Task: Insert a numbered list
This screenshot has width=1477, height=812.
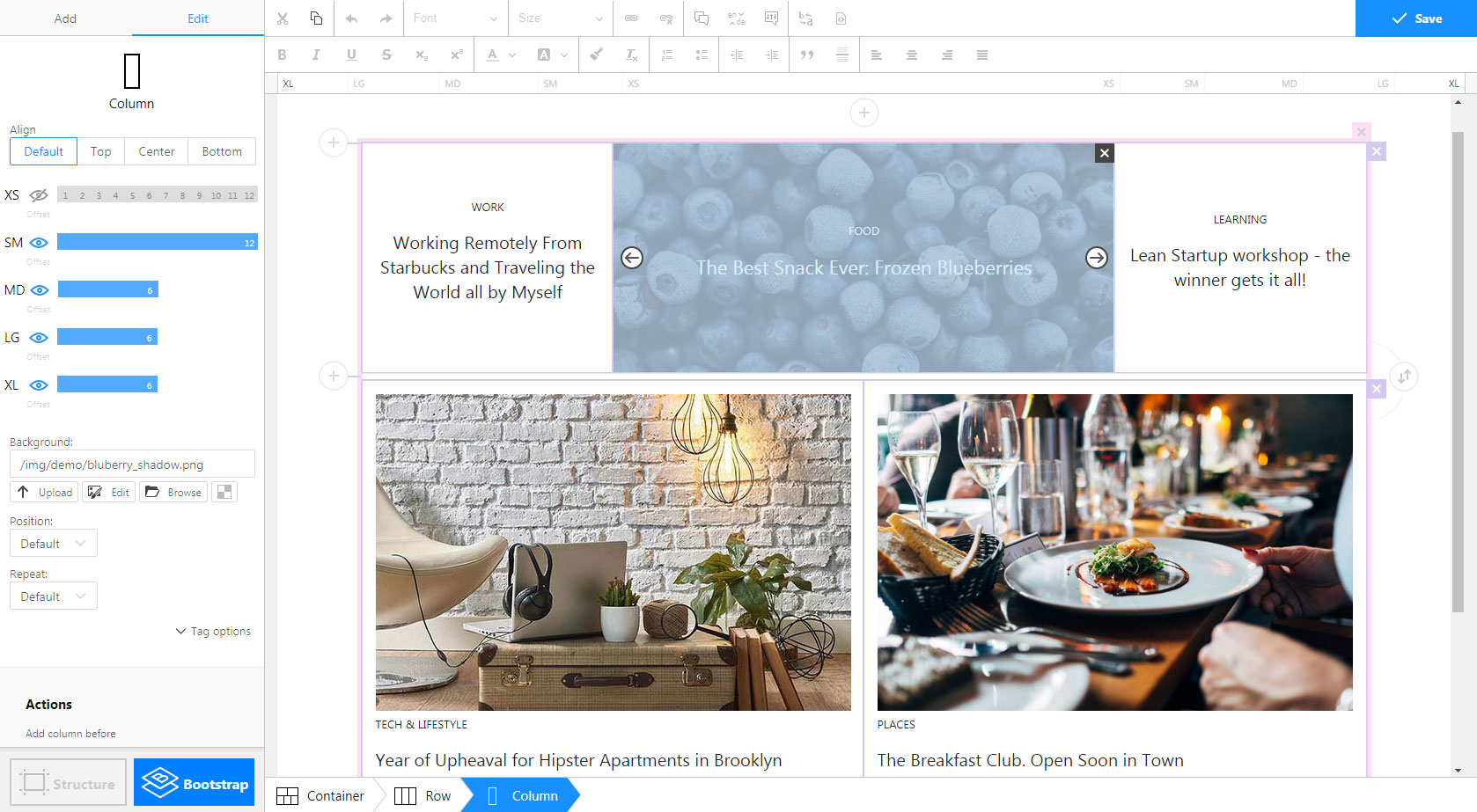Action: click(667, 55)
